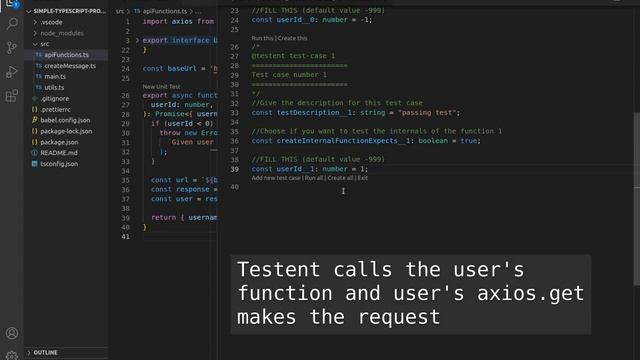The height and width of the screenshot is (360, 640).
Task: Click 'return { usernam' on line 39 left editor
Action: [184, 218]
